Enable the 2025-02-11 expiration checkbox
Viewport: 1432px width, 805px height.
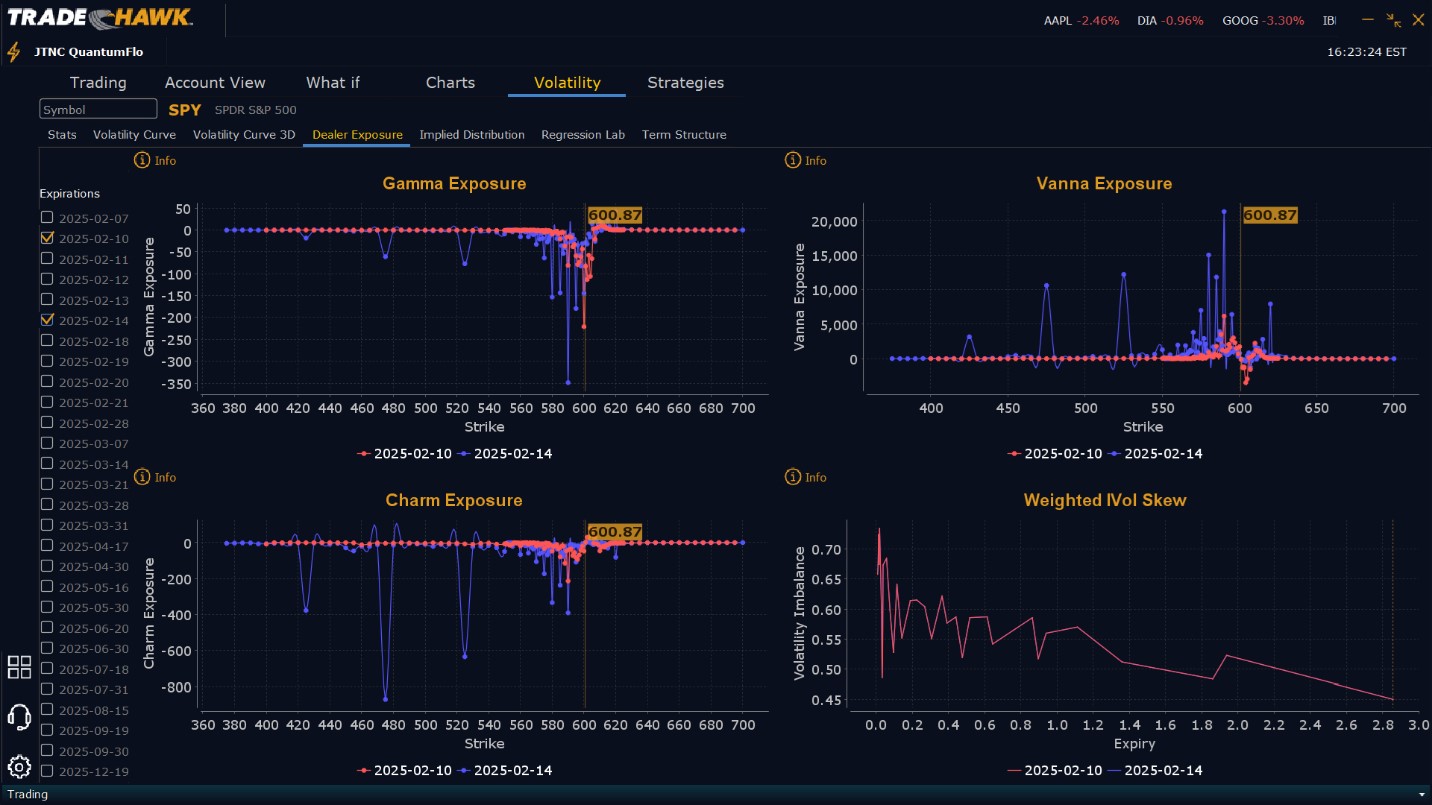click(47, 258)
